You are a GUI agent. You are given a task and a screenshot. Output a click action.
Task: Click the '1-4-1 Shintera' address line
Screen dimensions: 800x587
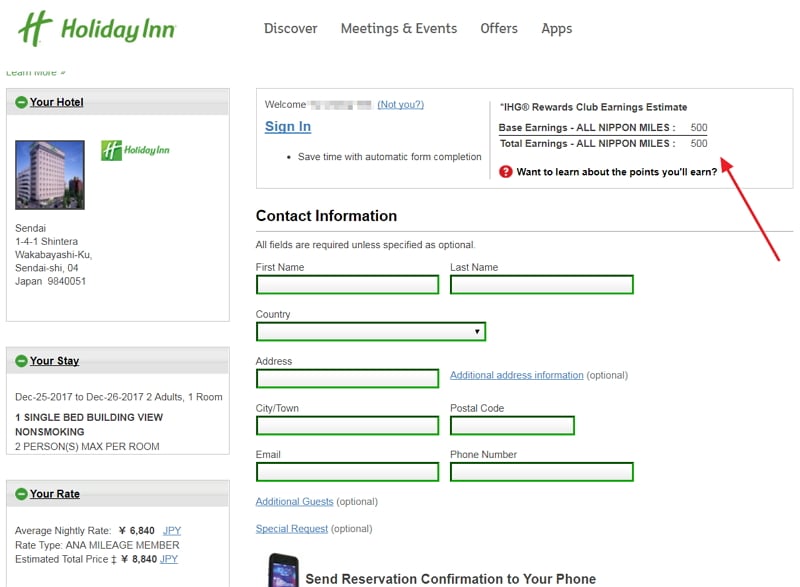point(46,241)
